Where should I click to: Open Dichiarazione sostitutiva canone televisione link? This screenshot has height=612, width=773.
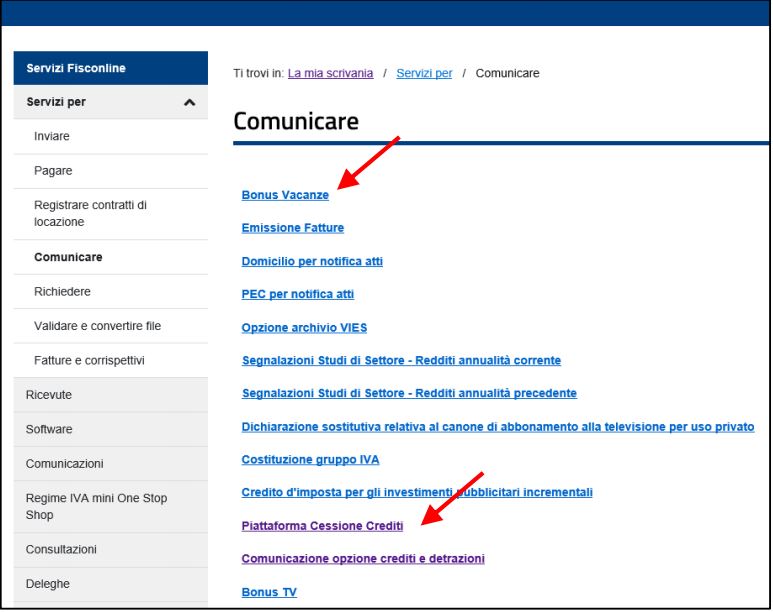[498, 427]
